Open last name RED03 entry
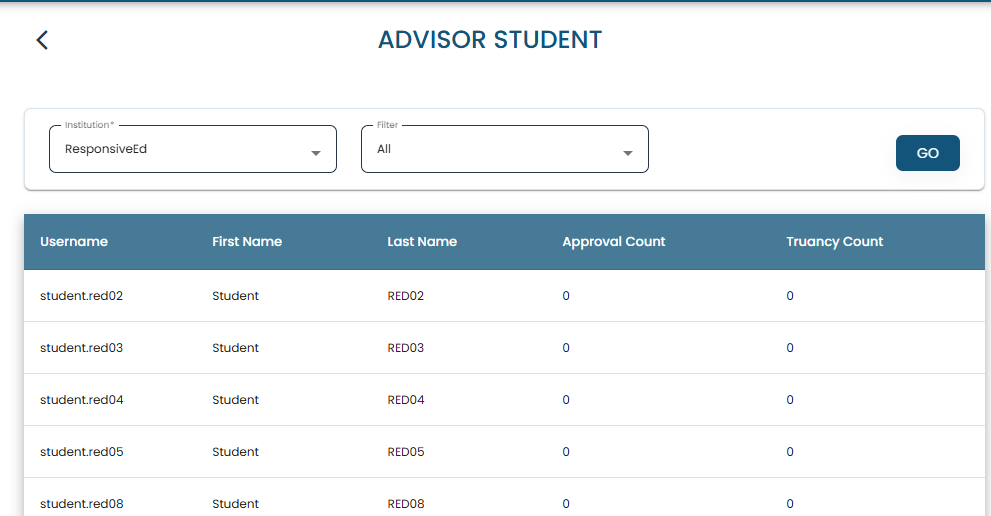Screen dimensions: 991x516 [405, 348]
